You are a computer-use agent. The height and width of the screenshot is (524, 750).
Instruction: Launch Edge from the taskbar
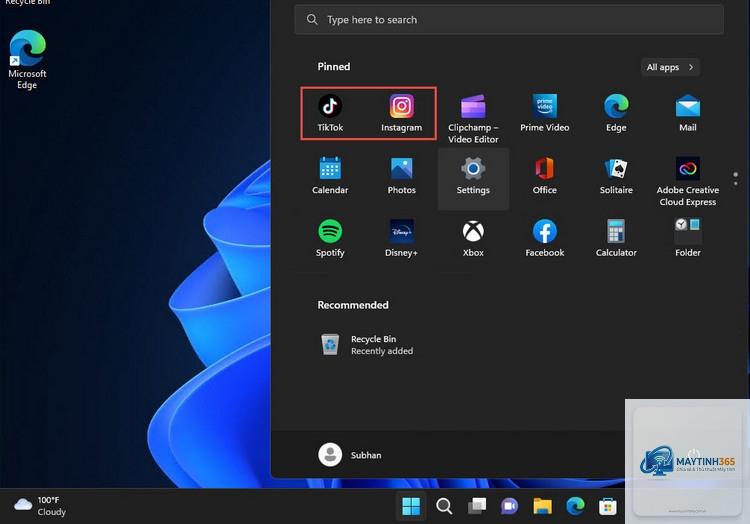coord(575,506)
